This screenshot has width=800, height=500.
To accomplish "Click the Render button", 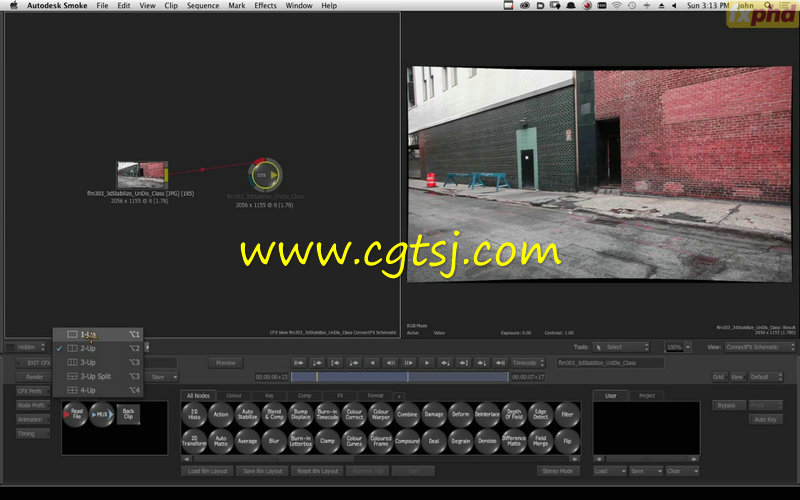I will (33, 377).
